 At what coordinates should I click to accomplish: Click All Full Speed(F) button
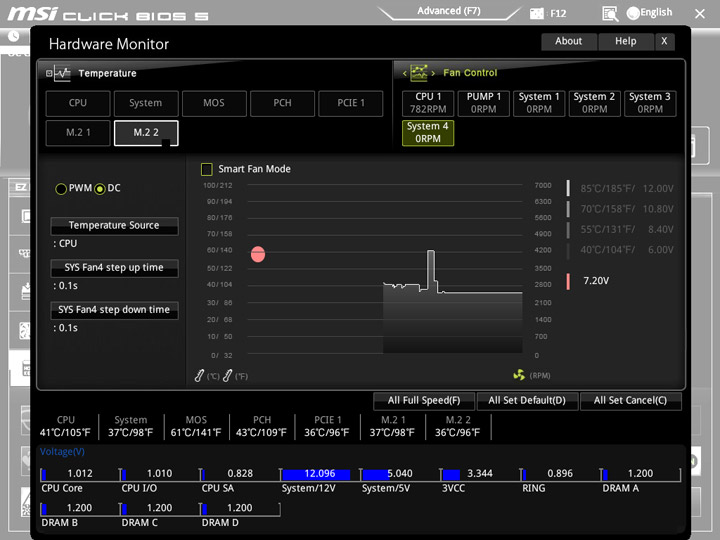click(424, 401)
